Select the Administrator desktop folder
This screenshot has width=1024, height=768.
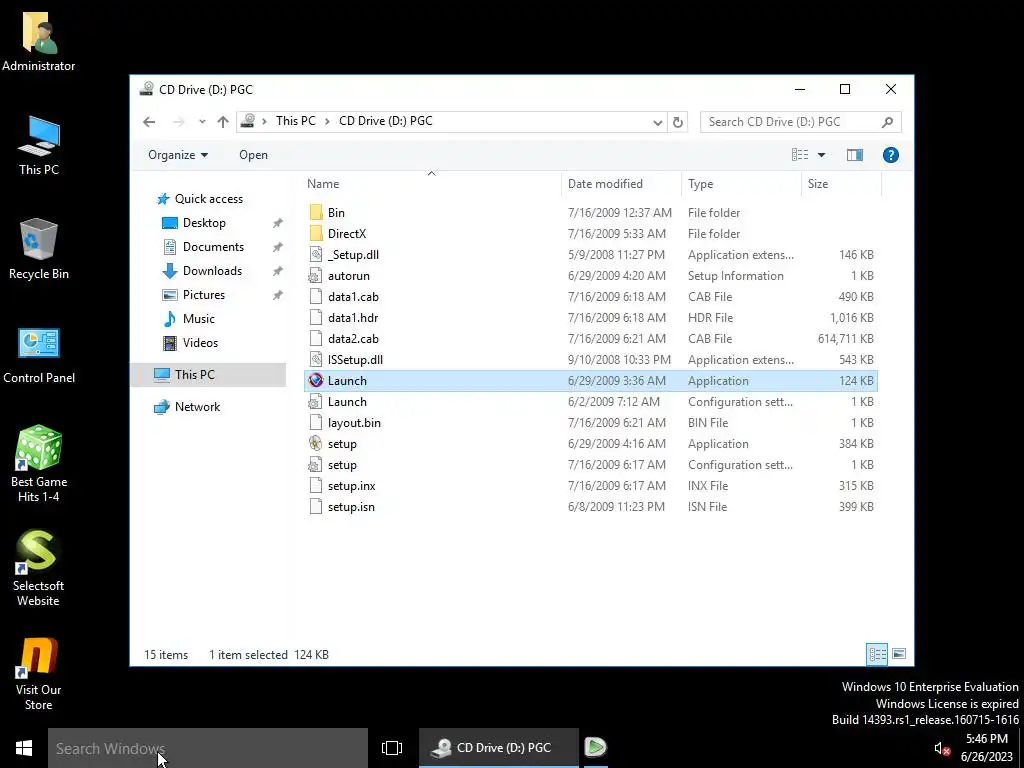coord(39,41)
